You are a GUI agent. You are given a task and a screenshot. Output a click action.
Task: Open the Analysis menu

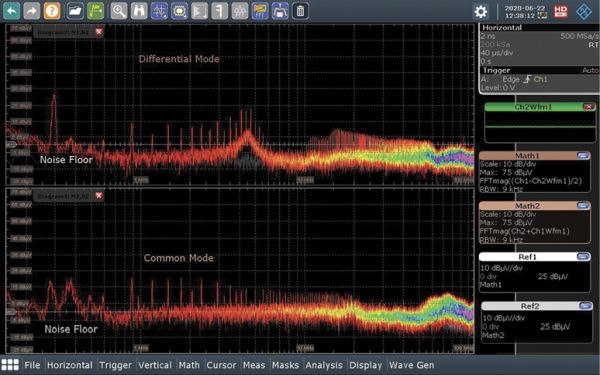(x=324, y=365)
